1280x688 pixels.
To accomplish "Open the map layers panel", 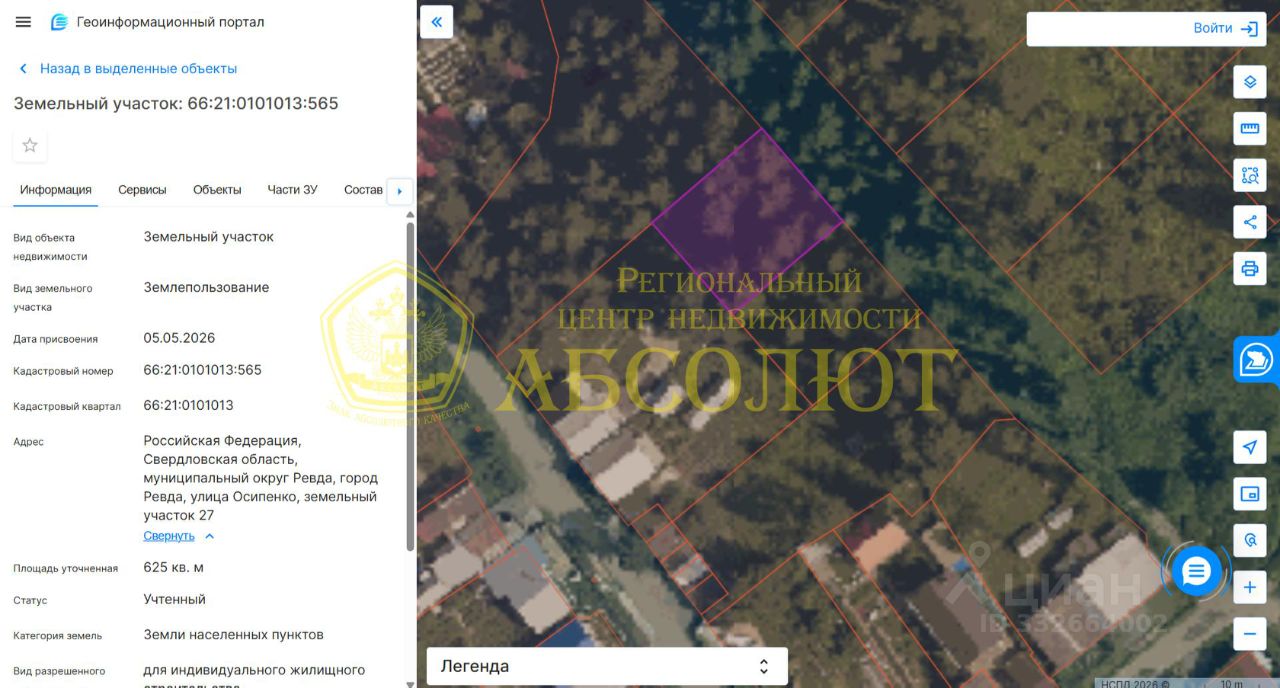I will point(1250,82).
